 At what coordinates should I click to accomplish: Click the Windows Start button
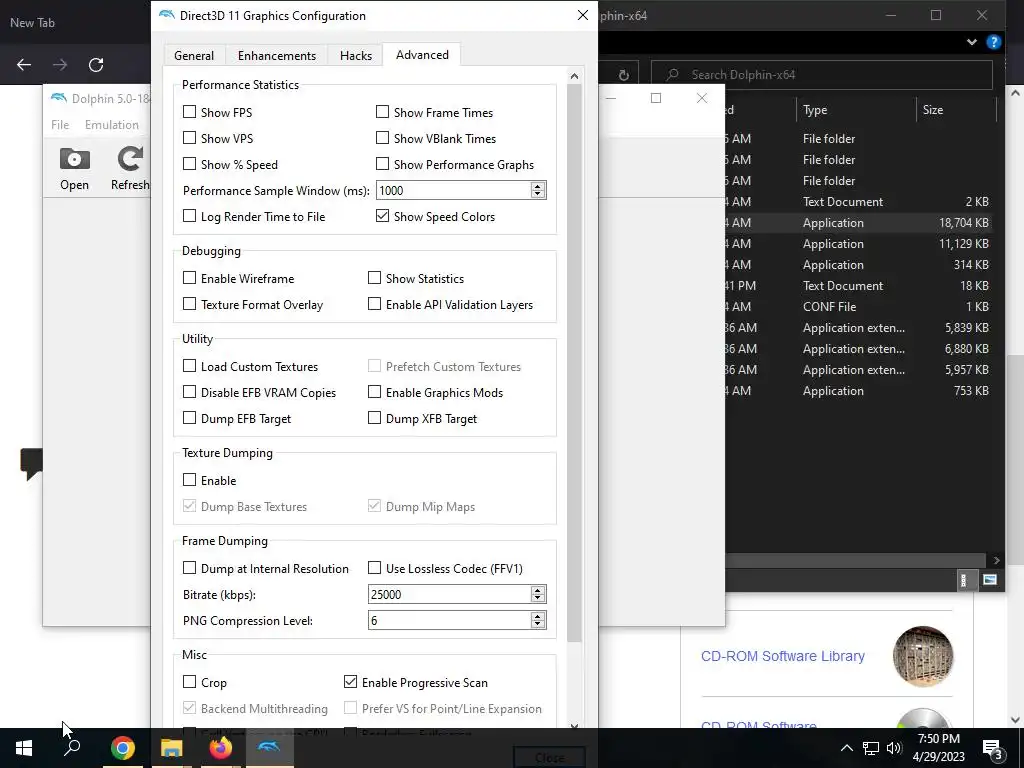point(24,748)
